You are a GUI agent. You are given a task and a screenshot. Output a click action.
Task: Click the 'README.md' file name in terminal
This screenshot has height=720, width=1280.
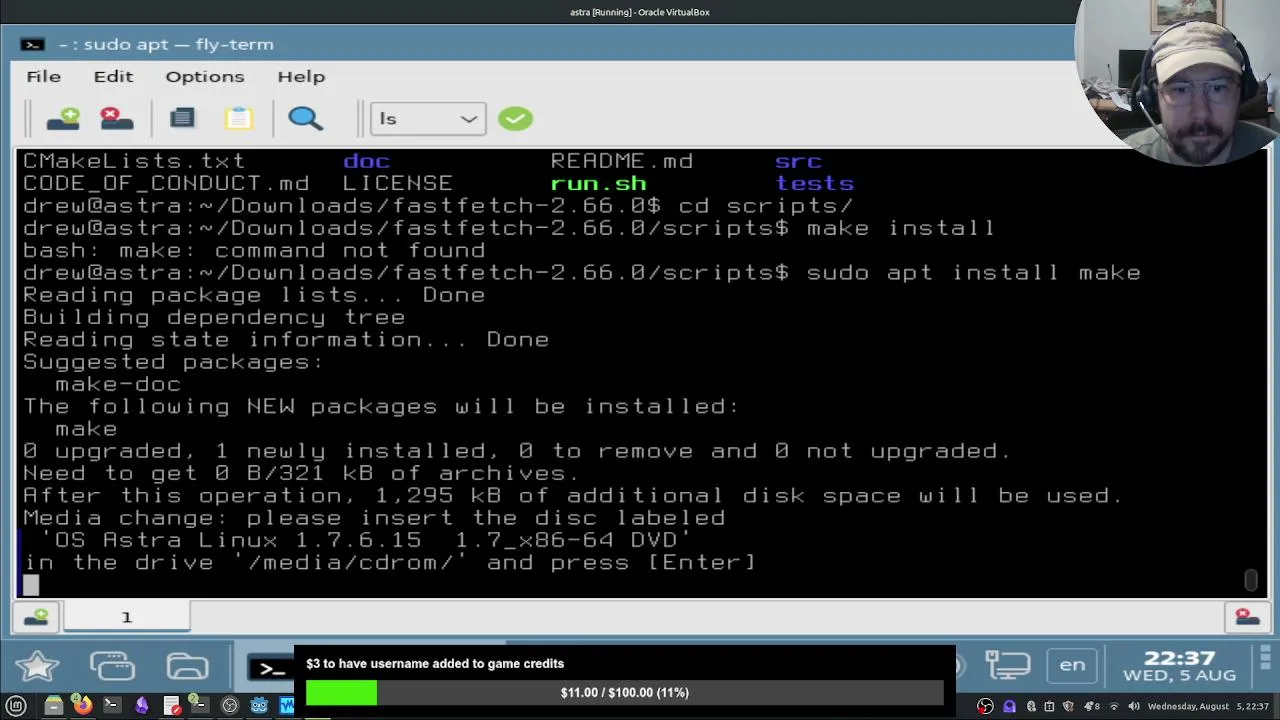(622, 161)
